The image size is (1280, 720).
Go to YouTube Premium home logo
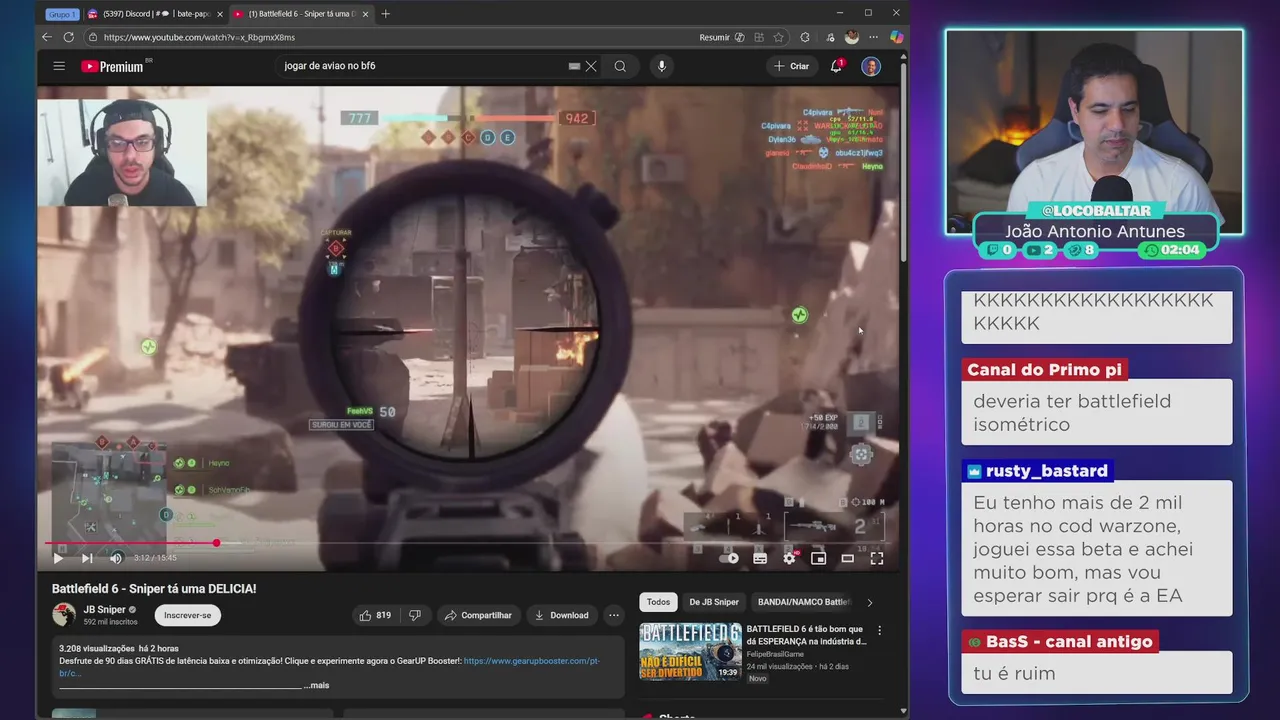pyautogui.click(x=112, y=66)
